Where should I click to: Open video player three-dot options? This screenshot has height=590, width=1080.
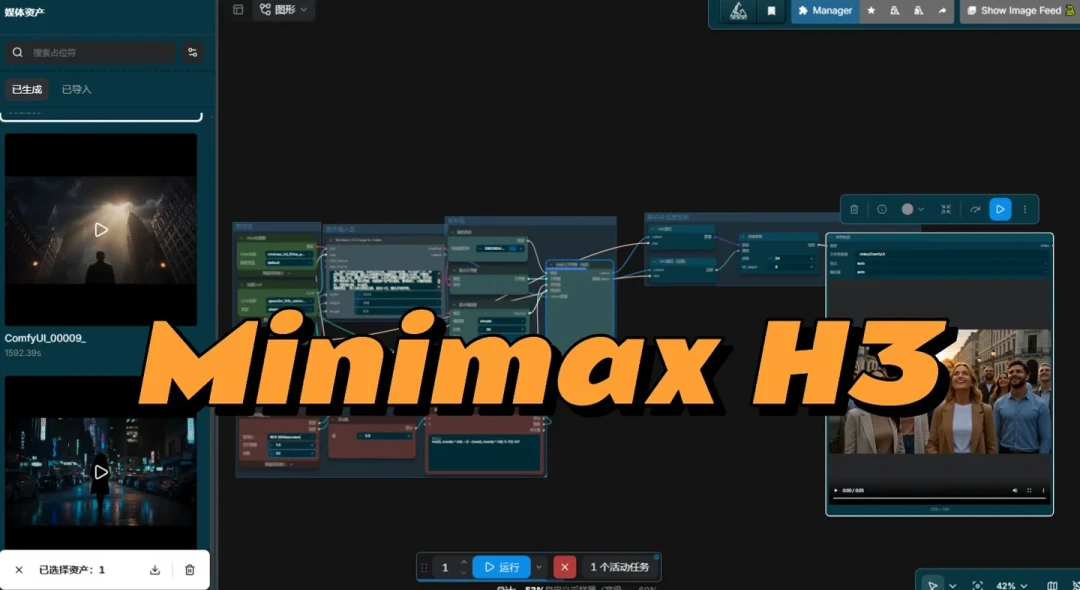(1043, 490)
